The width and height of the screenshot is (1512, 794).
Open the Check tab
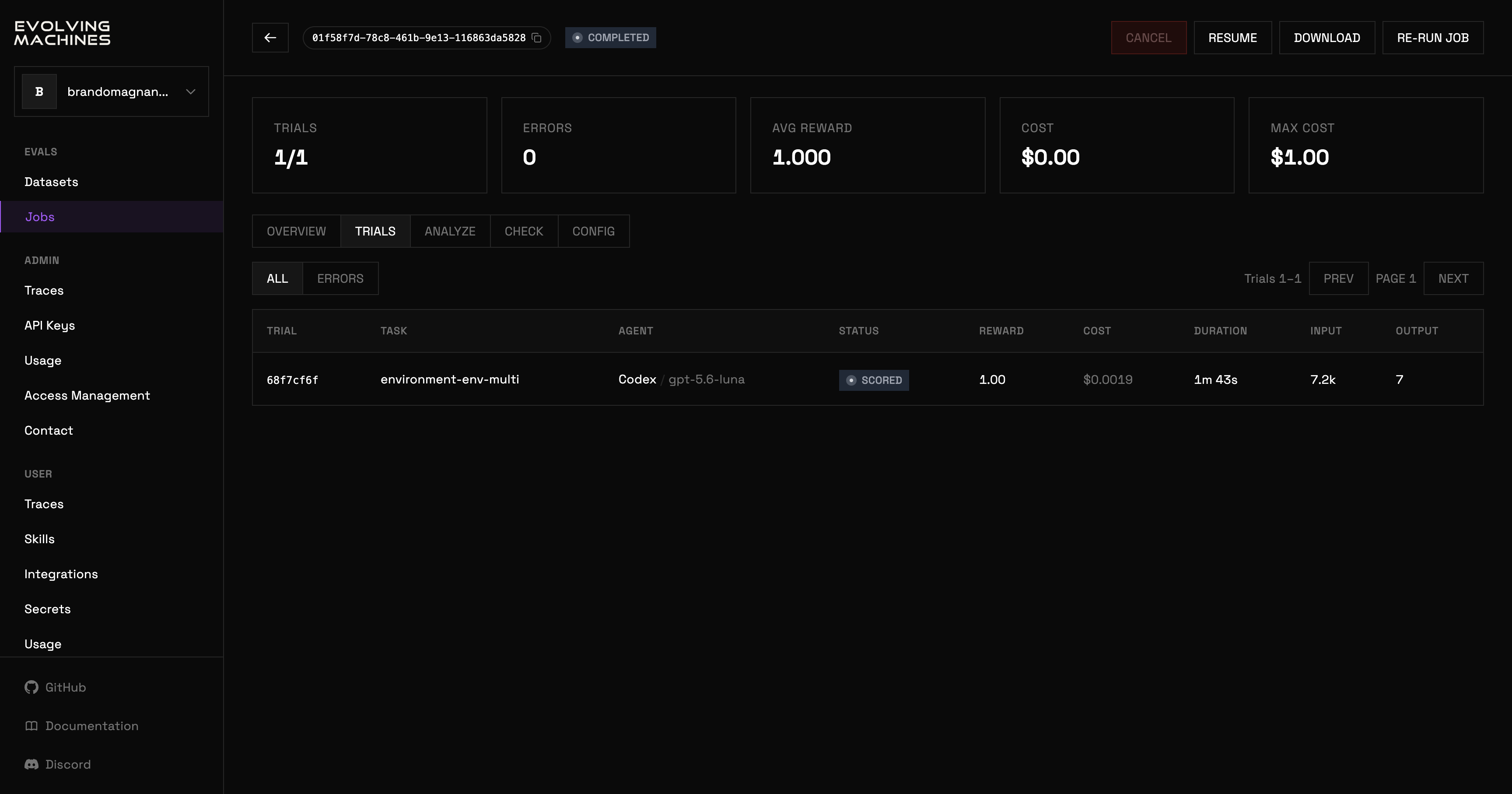[x=524, y=232]
